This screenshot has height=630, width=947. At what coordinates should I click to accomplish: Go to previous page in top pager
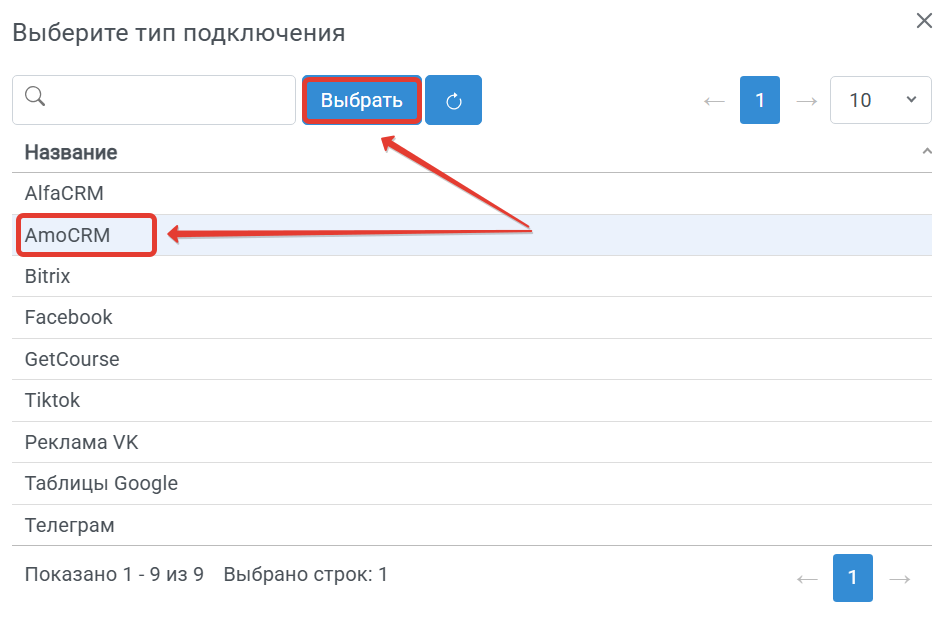click(714, 101)
